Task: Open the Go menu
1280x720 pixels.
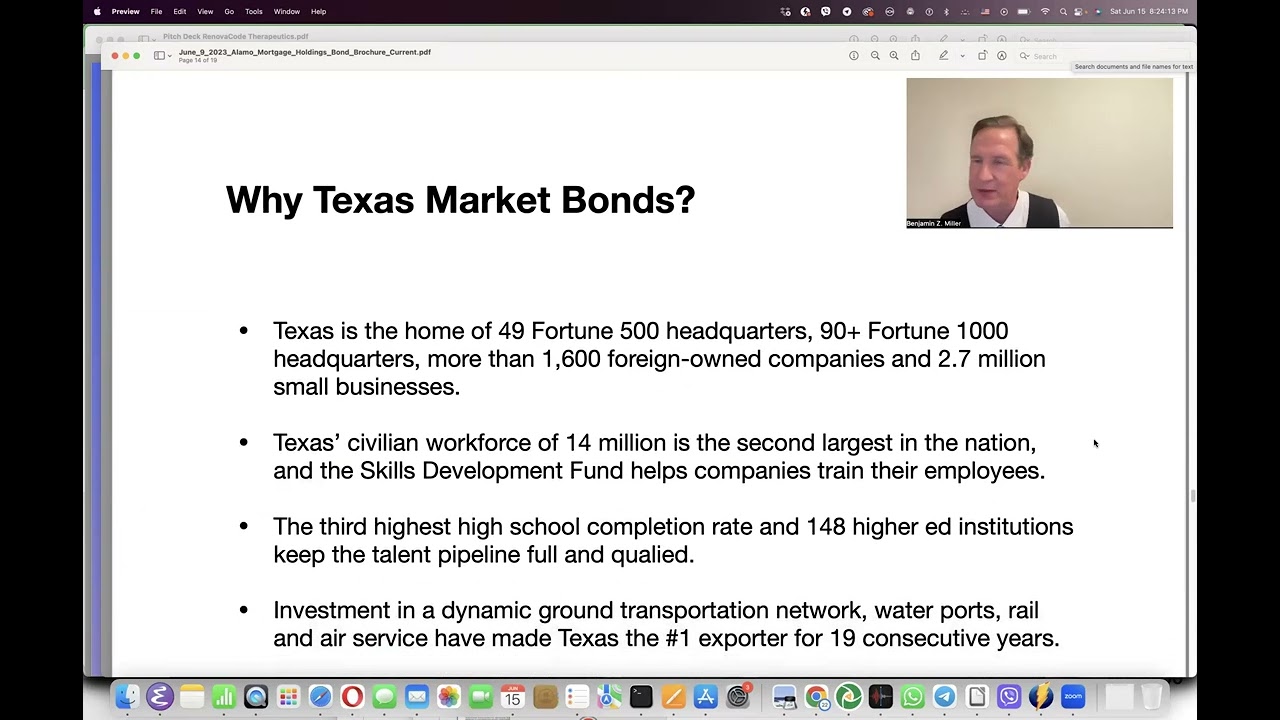Action: pos(229,11)
